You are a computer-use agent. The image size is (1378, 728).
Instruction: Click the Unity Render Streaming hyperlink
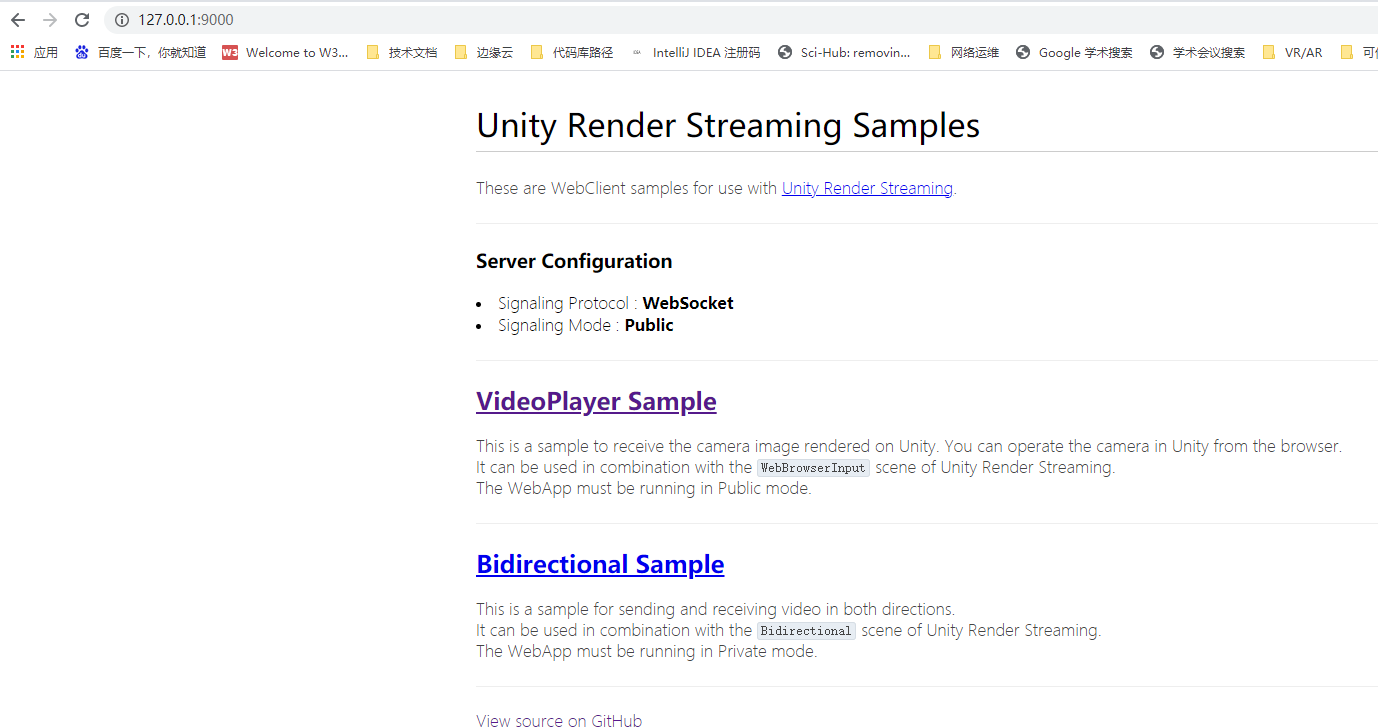coord(866,188)
